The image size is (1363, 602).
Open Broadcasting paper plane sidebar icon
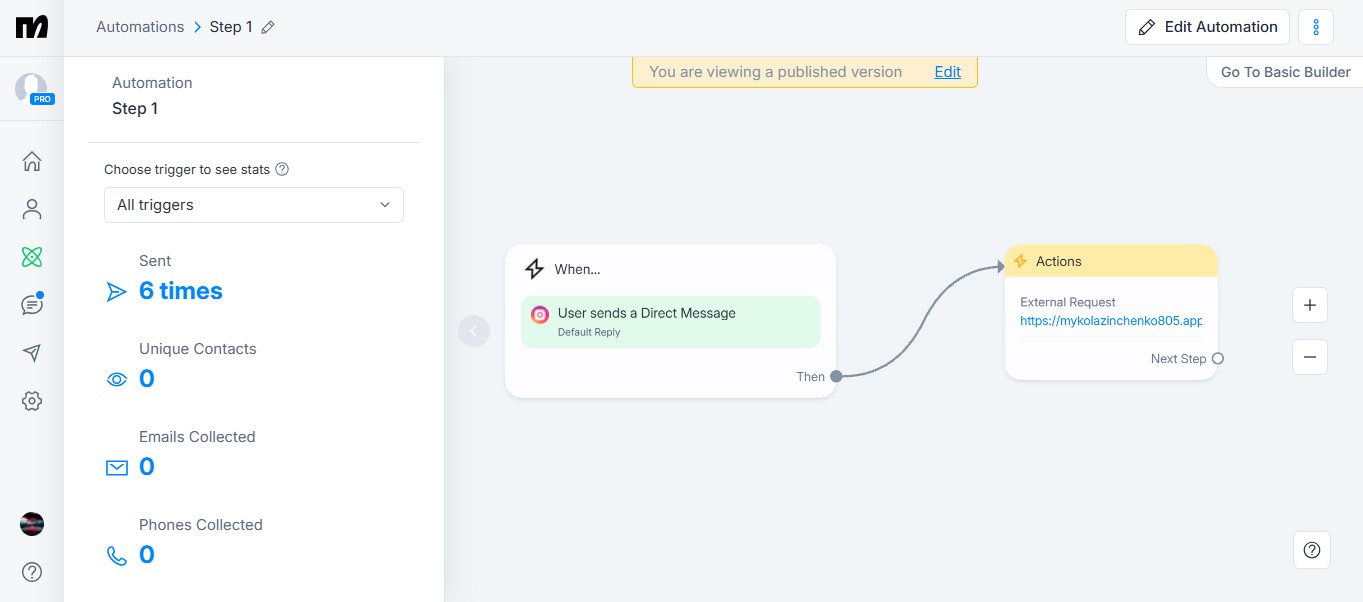click(32, 353)
